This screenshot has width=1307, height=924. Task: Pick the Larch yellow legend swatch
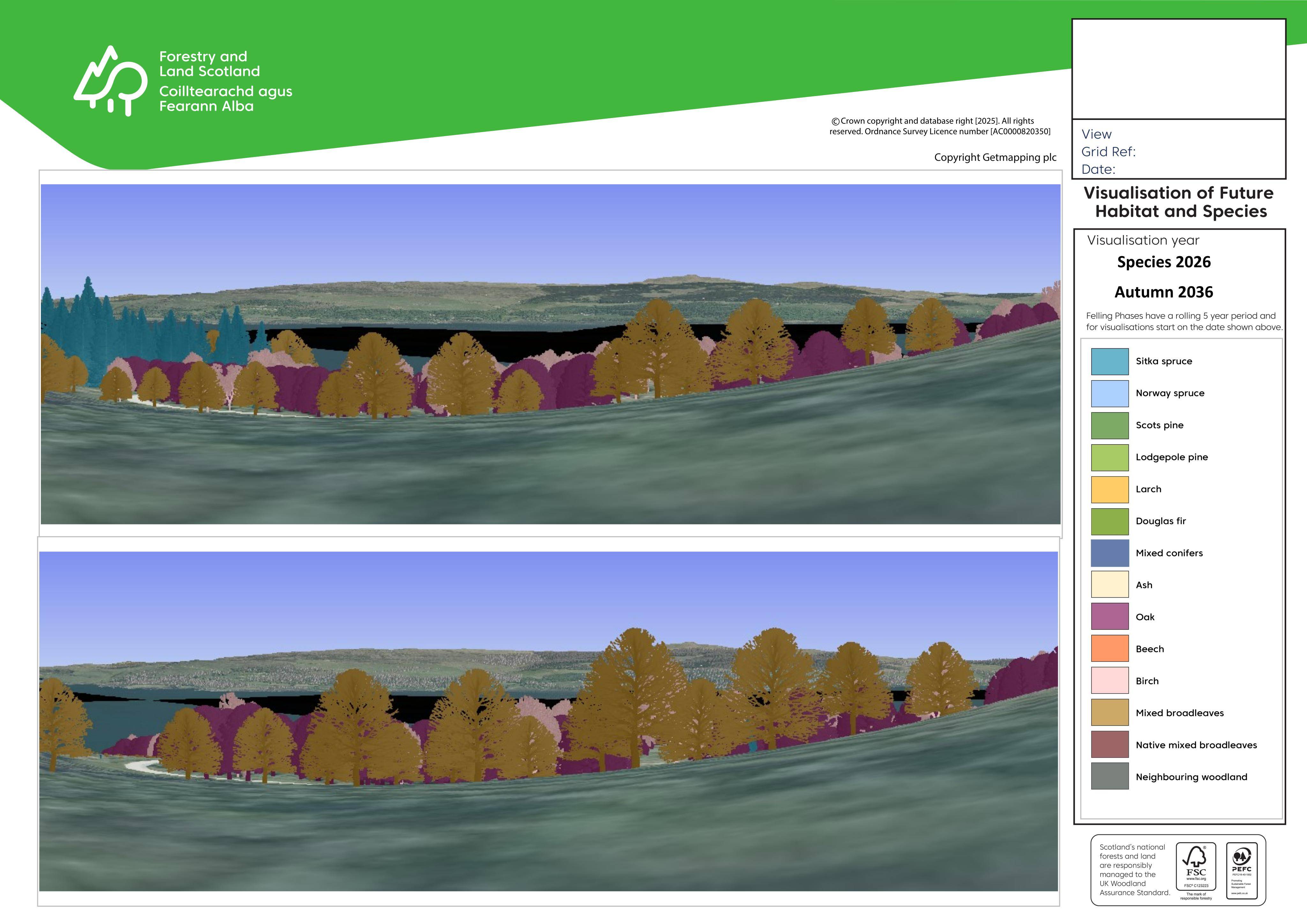point(1109,489)
